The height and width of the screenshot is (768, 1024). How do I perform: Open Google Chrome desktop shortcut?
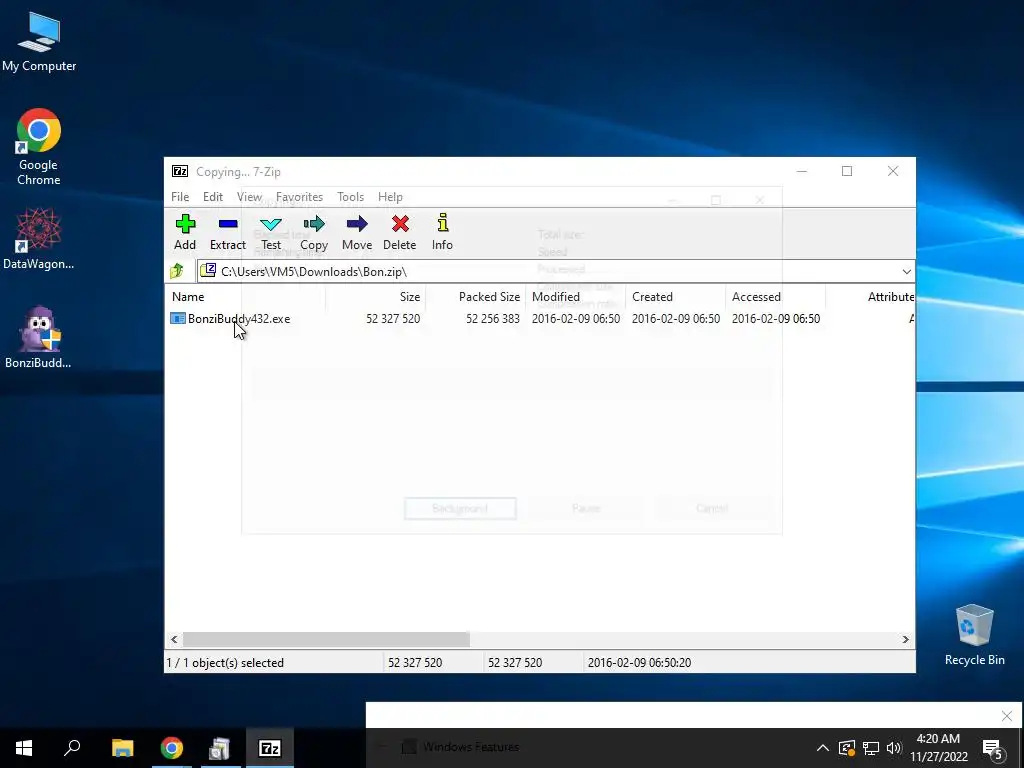point(39,148)
